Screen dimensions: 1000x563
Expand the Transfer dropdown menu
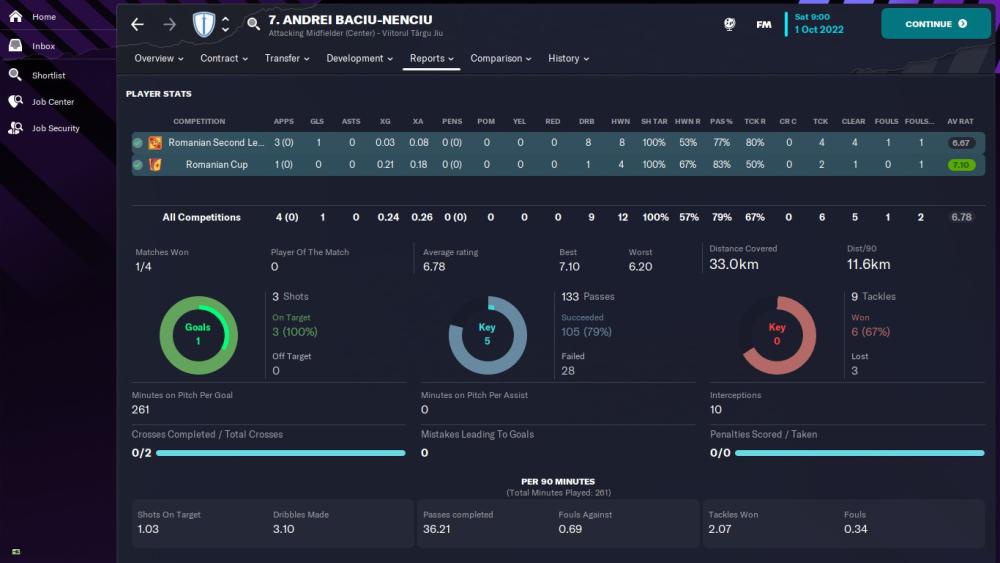287,58
